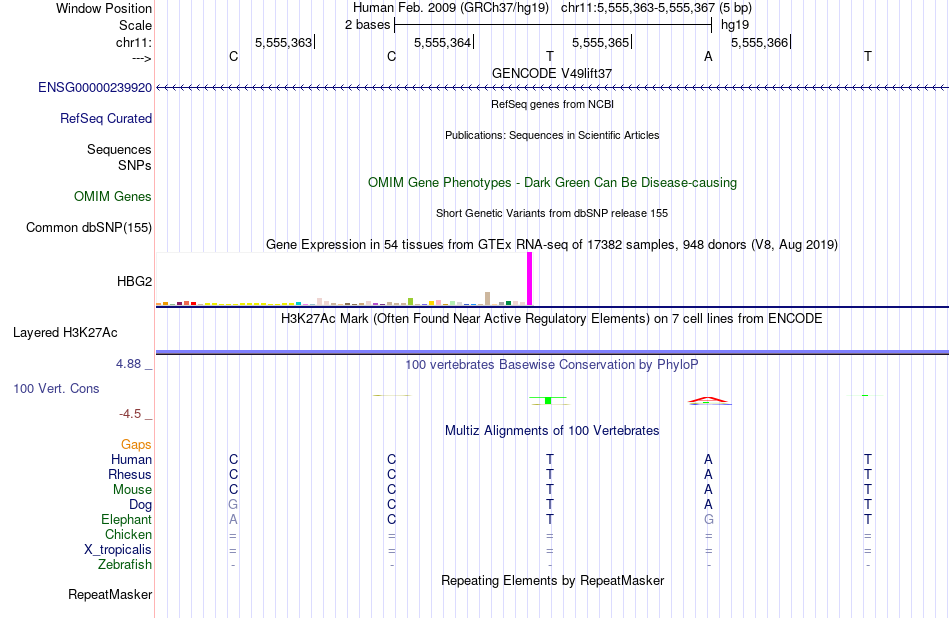The image size is (950, 618).
Task: Click the 100 vertebrates Basewise Conservation title
Action: [x=552, y=365]
